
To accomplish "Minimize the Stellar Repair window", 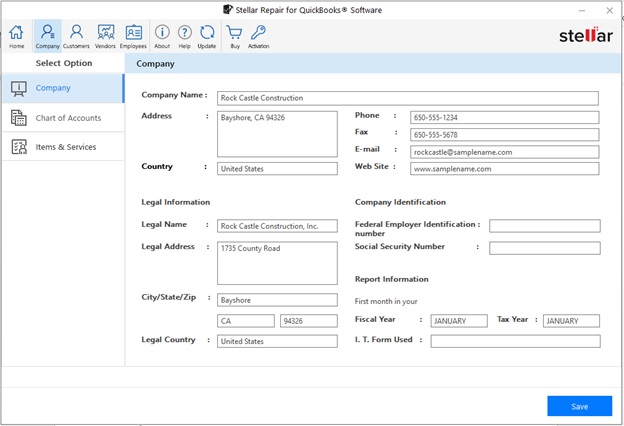I will [x=582, y=10].
